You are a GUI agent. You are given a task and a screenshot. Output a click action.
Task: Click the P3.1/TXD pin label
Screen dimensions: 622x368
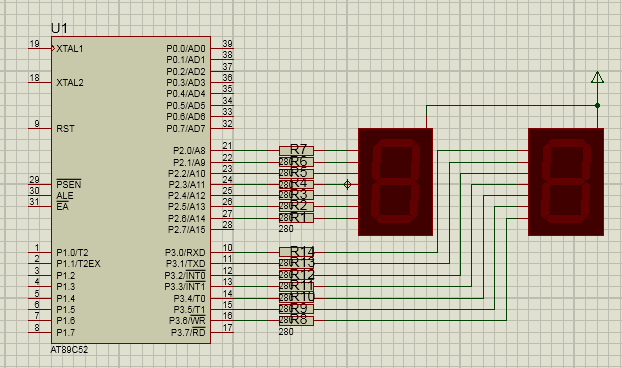pyautogui.click(x=186, y=264)
